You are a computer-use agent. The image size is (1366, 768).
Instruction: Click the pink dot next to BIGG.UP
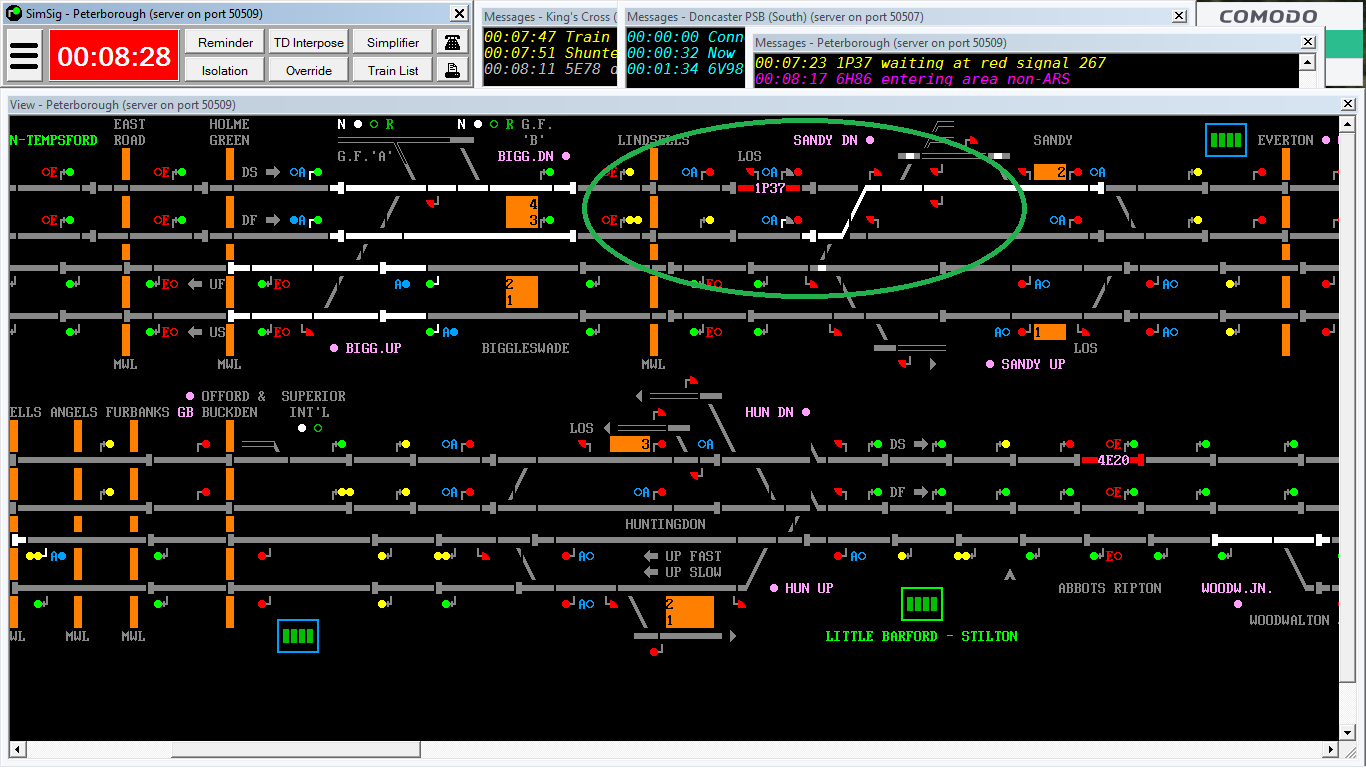click(334, 348)
